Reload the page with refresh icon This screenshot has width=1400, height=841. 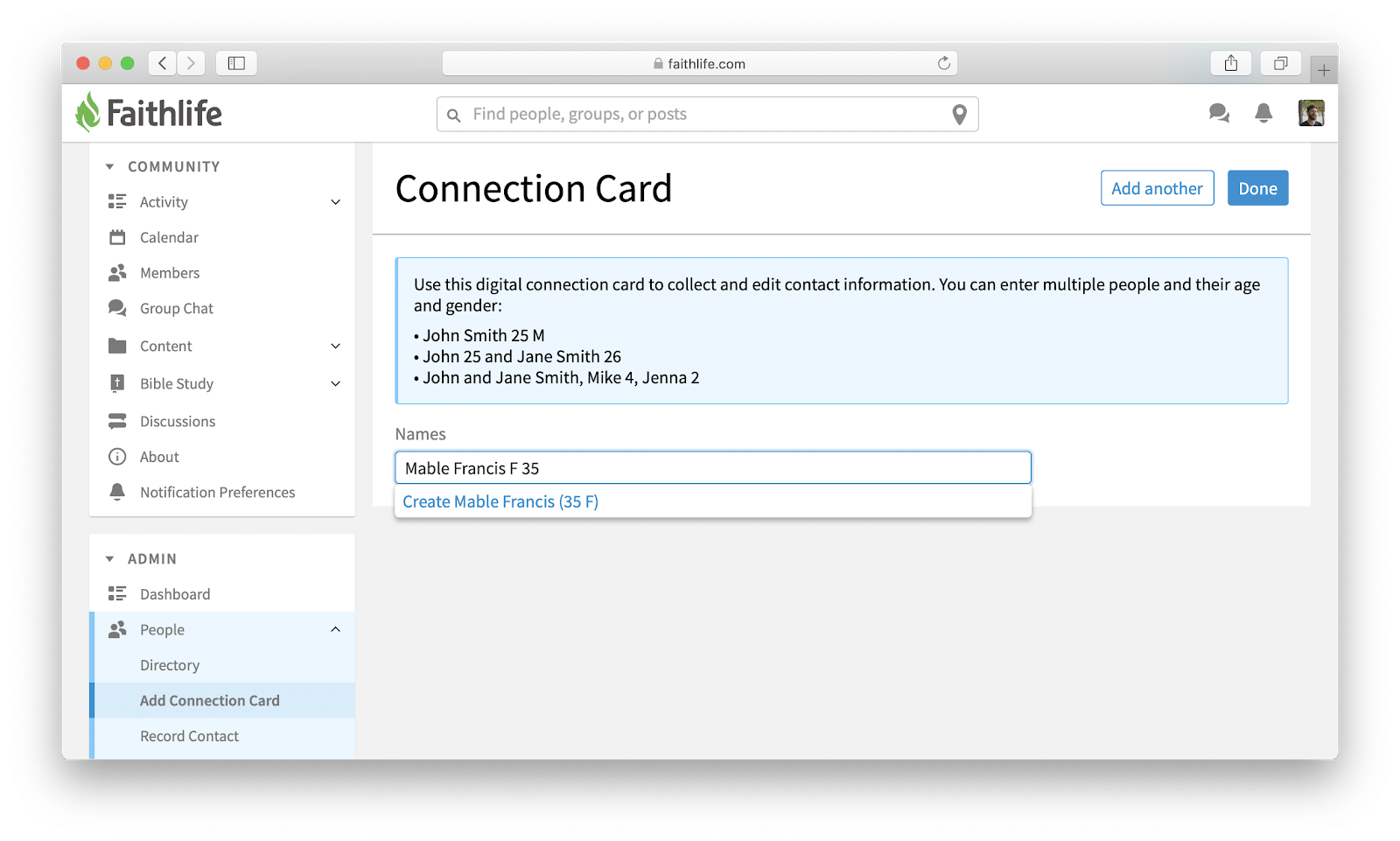coord(944,63)
